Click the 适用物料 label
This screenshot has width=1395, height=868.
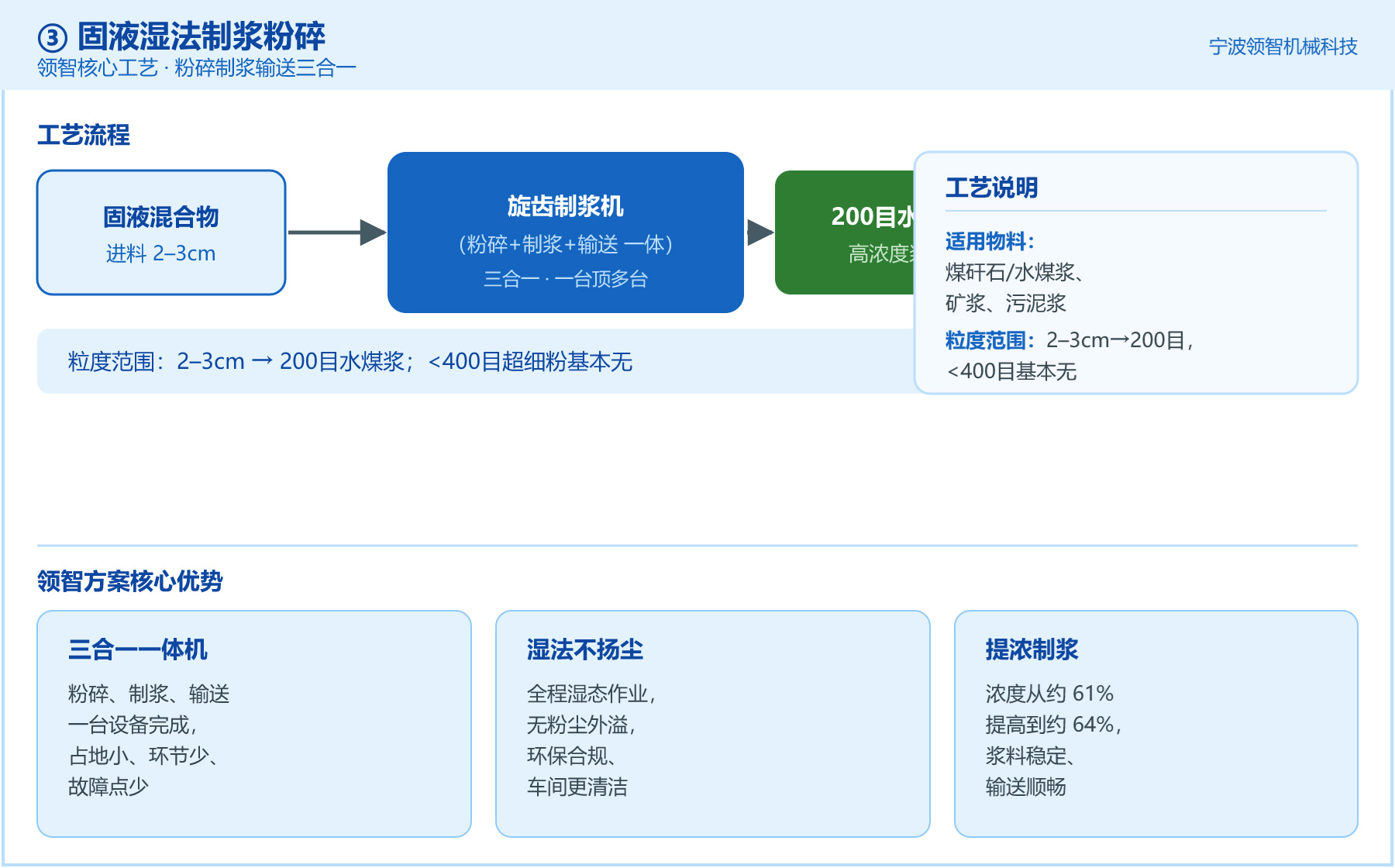click(990, 241)
